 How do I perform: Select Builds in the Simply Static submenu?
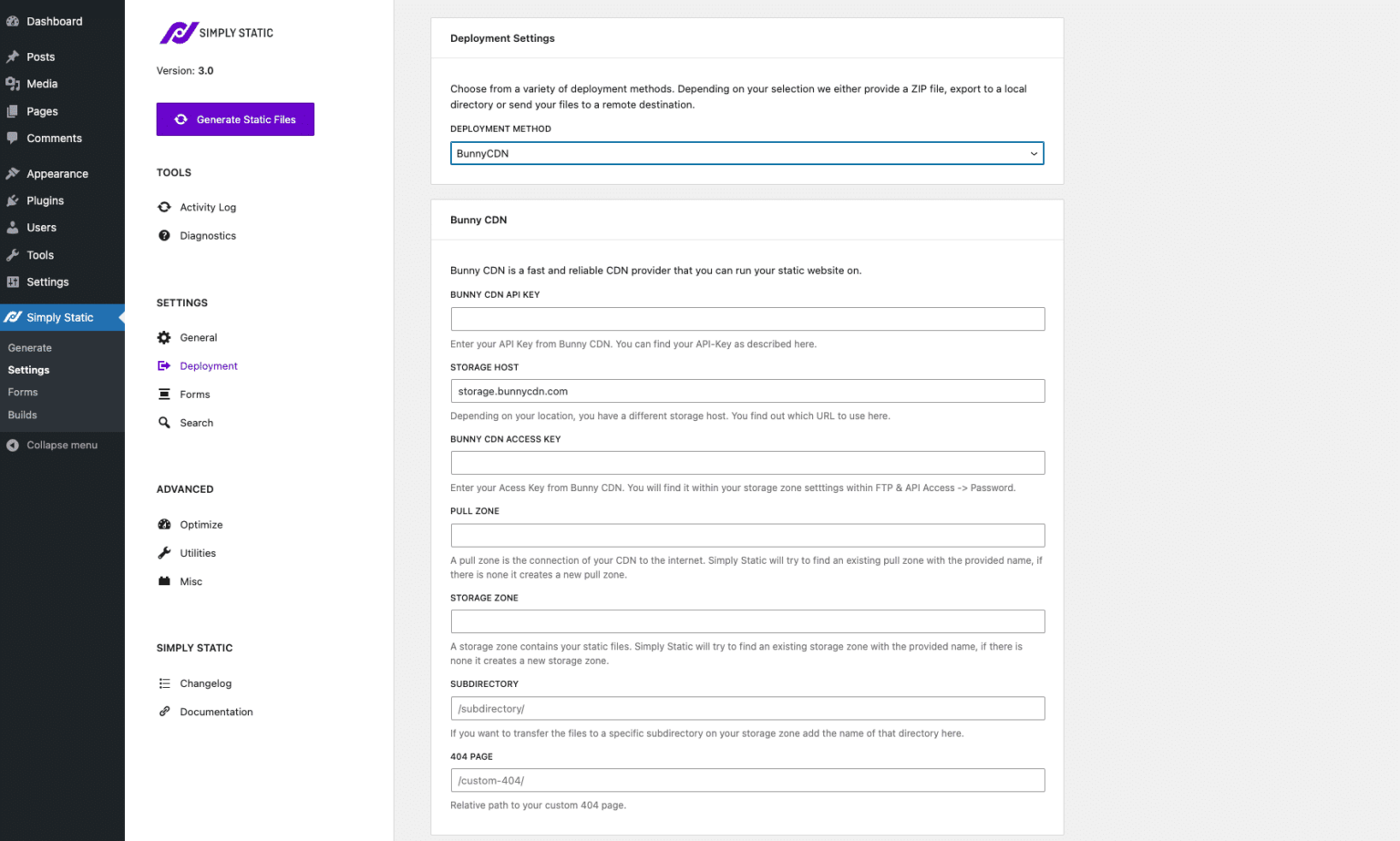(22, 415)
